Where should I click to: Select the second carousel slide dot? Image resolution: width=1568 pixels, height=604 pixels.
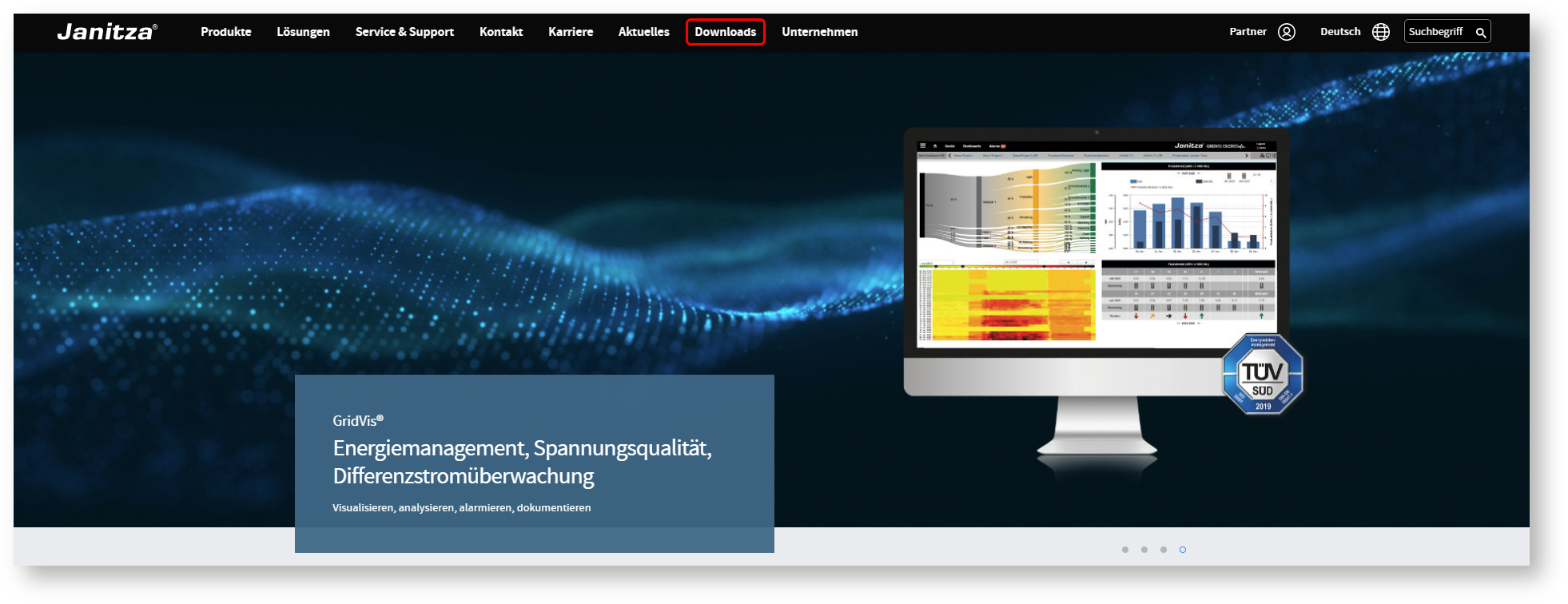1144,550
